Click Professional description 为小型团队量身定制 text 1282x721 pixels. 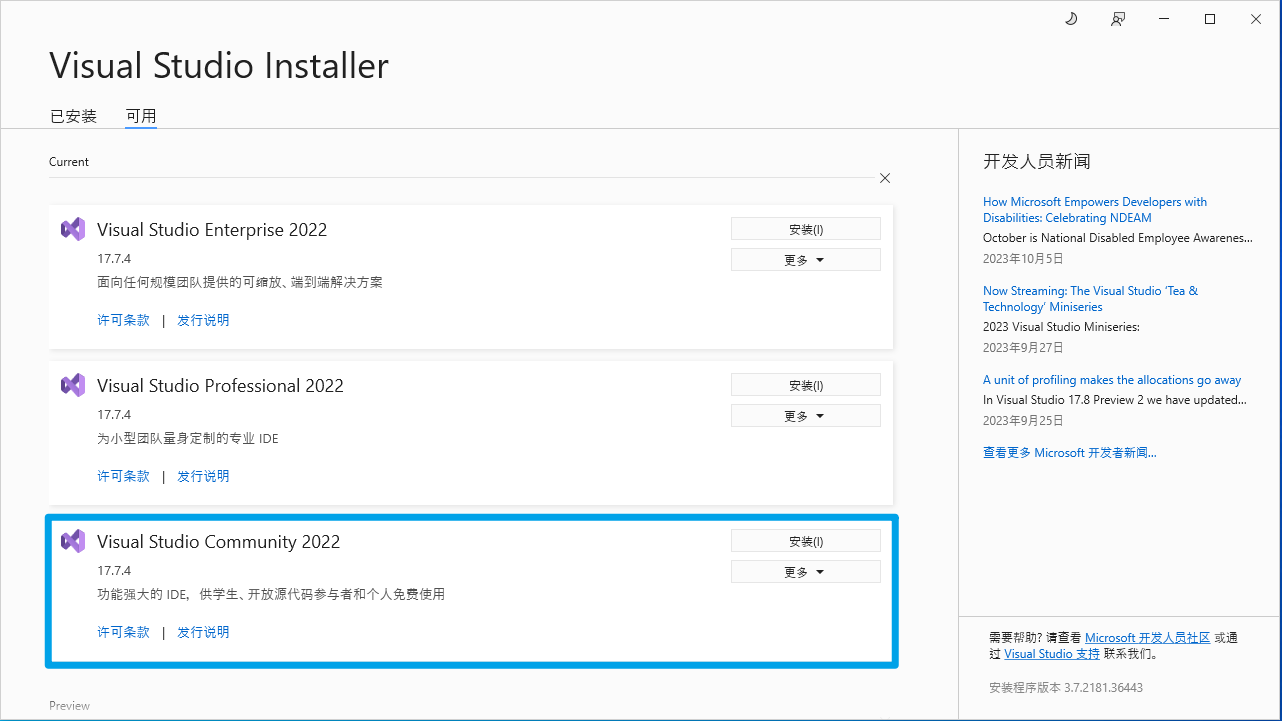tap(188, 438)
